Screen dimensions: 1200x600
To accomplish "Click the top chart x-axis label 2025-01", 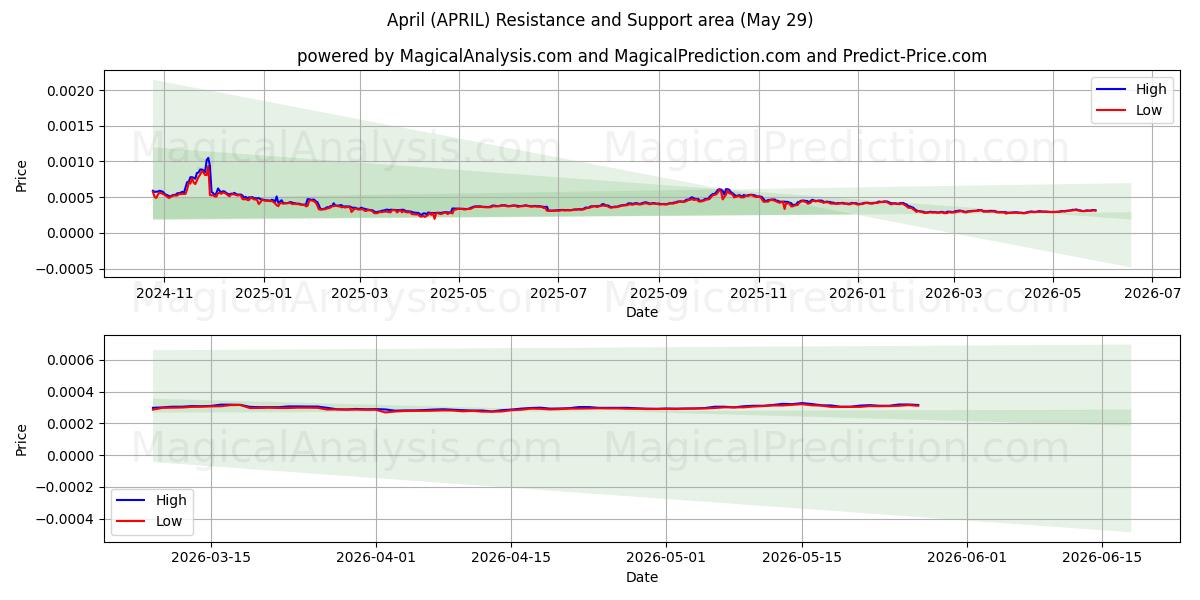I will click(264, 295).
